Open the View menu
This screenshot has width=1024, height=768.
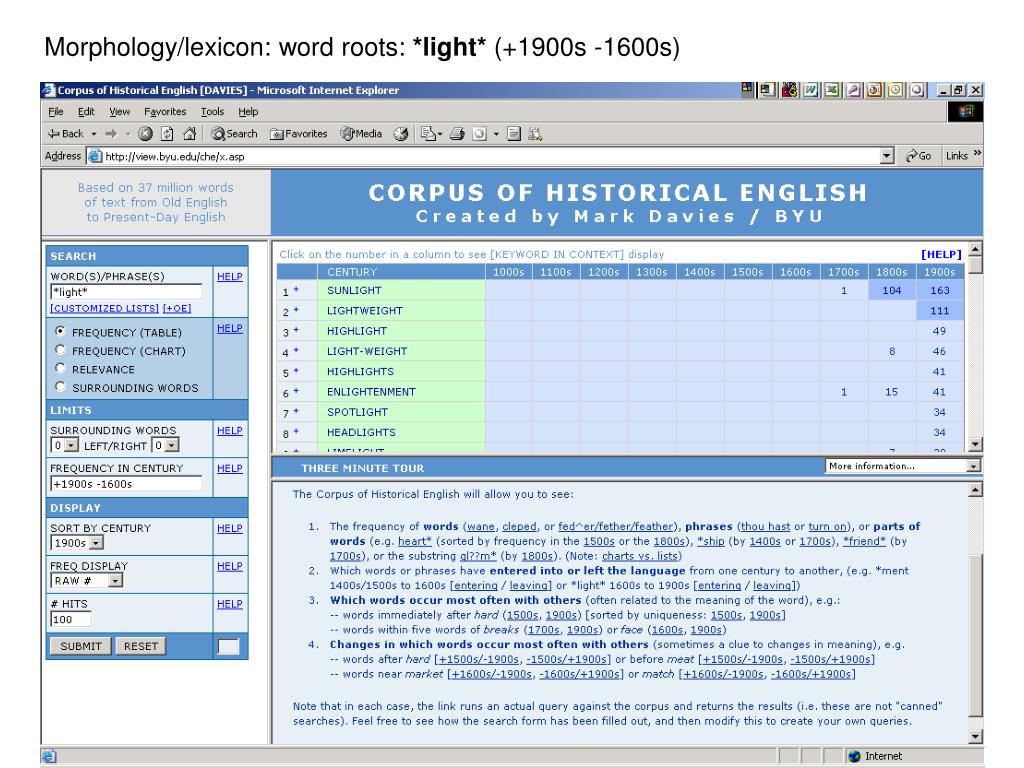tap(120, 112)
